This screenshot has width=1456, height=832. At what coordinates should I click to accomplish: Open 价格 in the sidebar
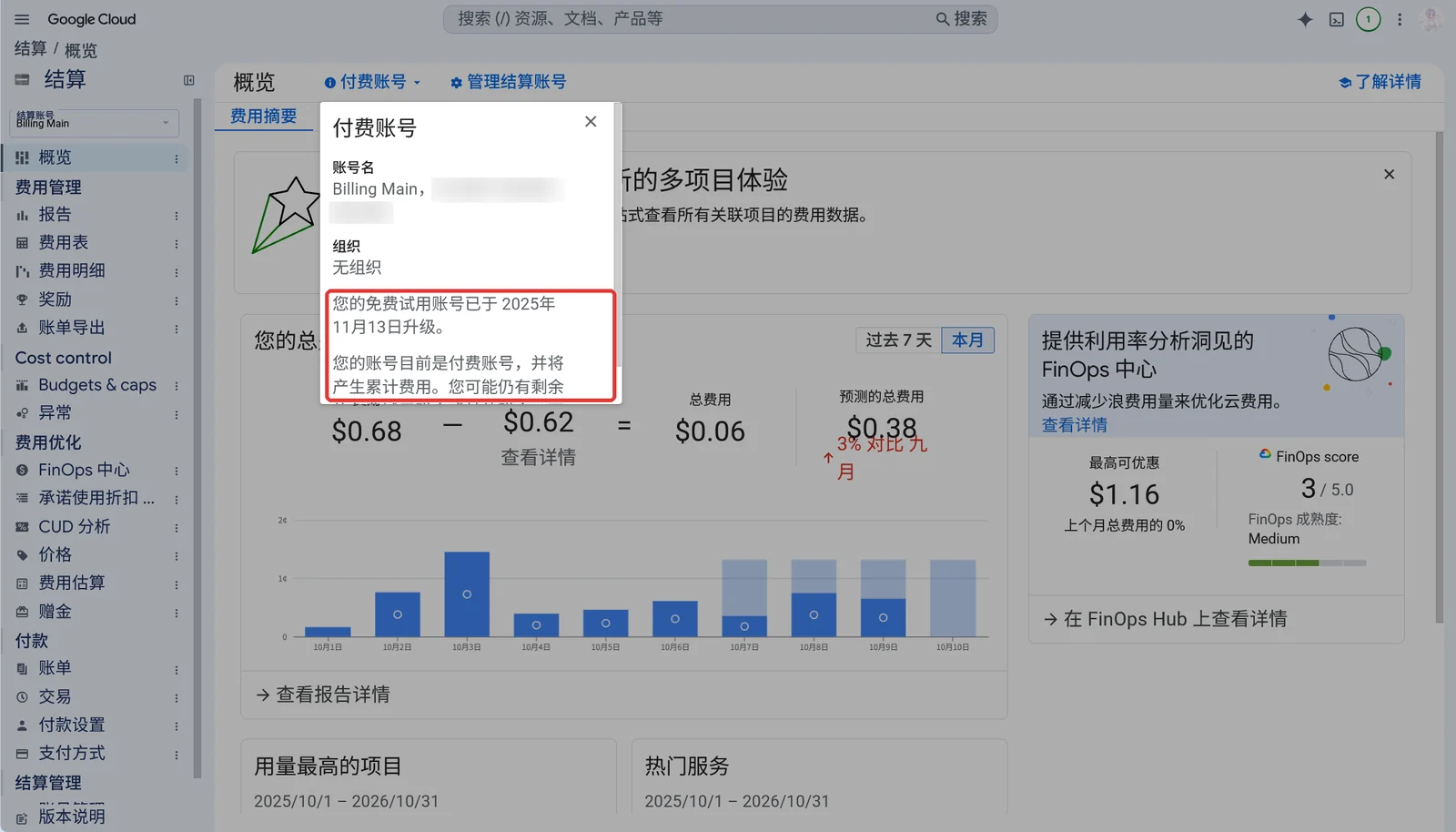(x=55, y=555)
